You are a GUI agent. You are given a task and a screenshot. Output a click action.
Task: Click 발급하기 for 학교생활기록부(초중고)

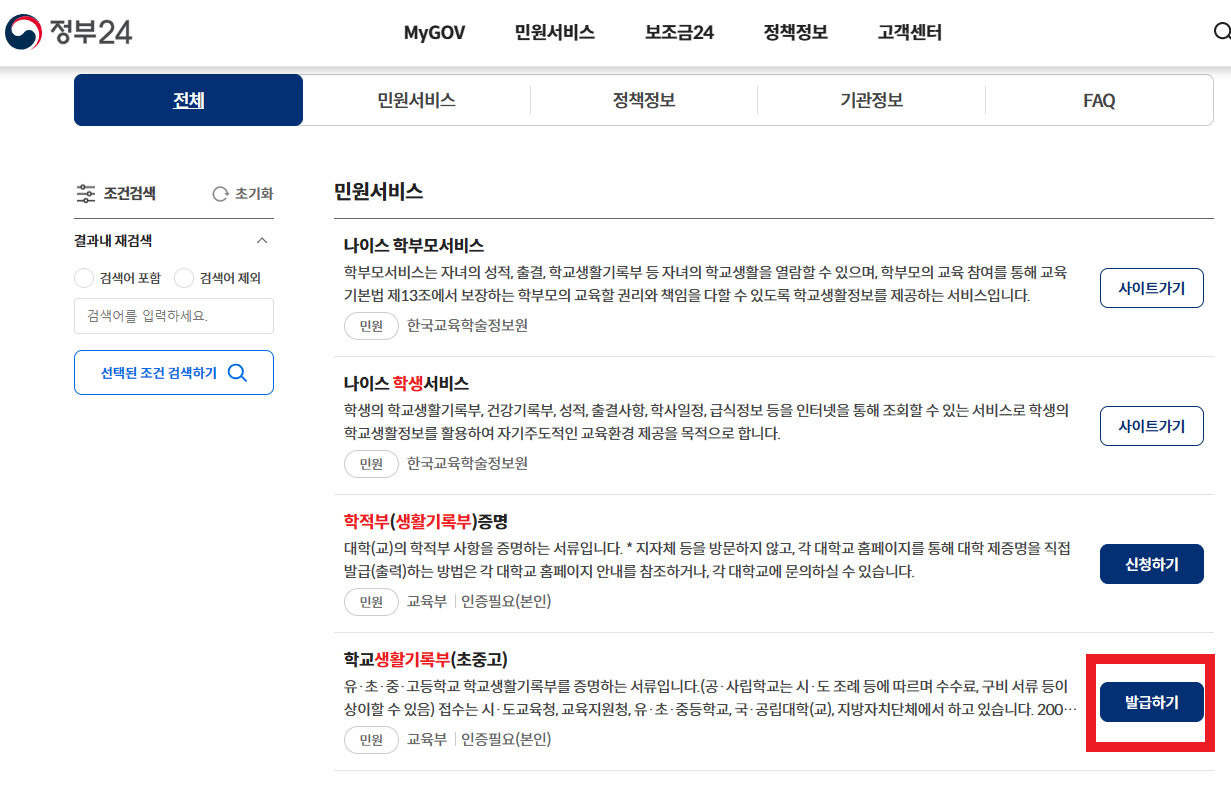pos(1152,702)
